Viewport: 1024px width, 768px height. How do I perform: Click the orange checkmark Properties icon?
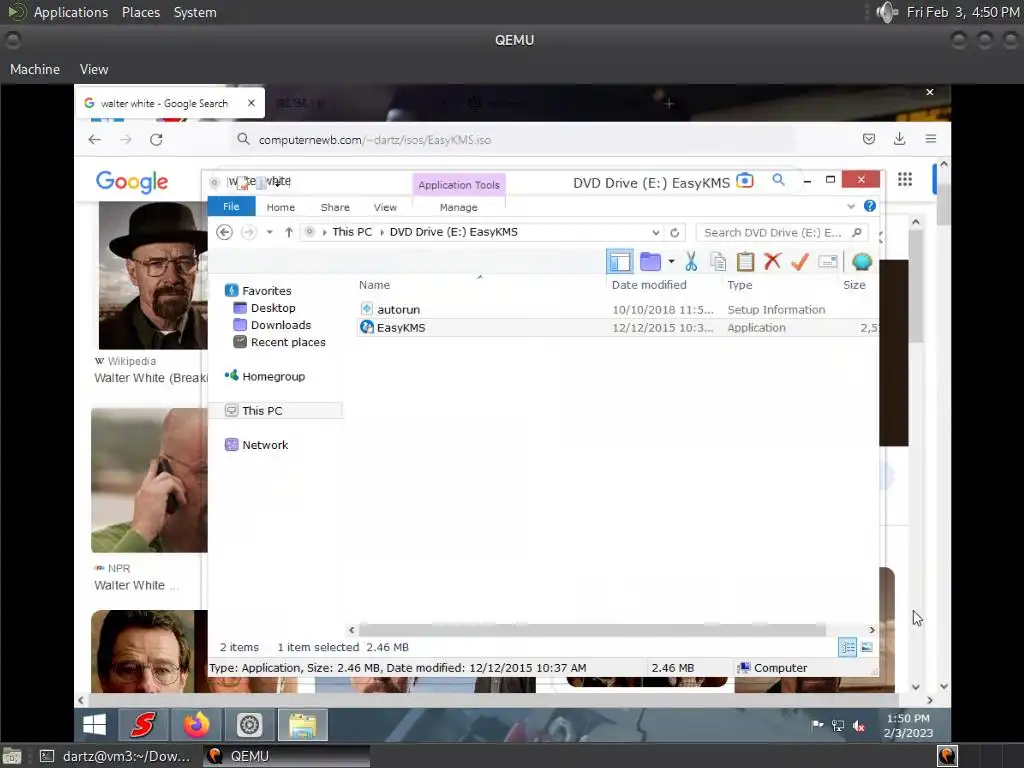[x=799, y=262]
